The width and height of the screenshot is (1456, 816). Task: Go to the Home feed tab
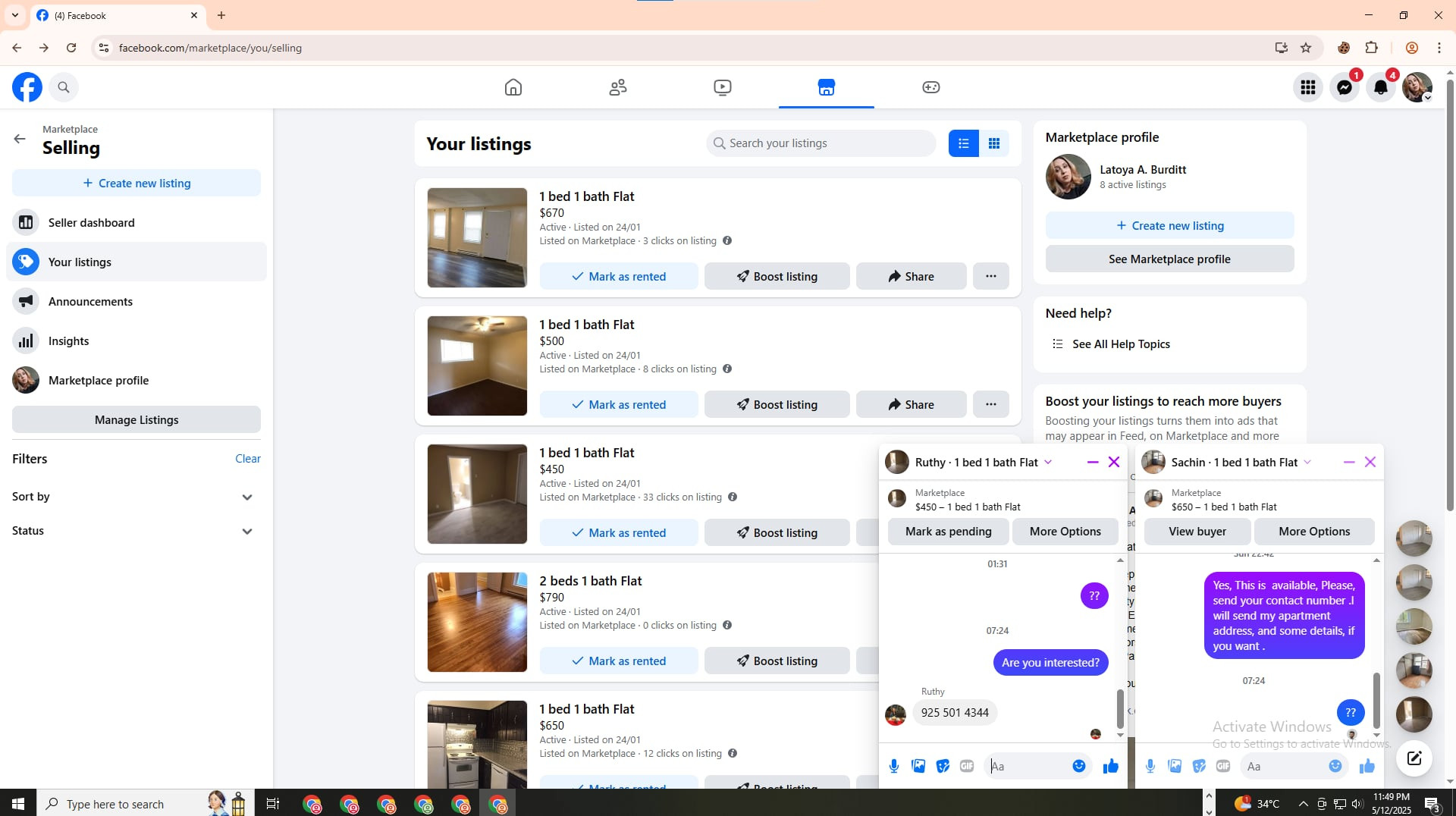(513, 87)
